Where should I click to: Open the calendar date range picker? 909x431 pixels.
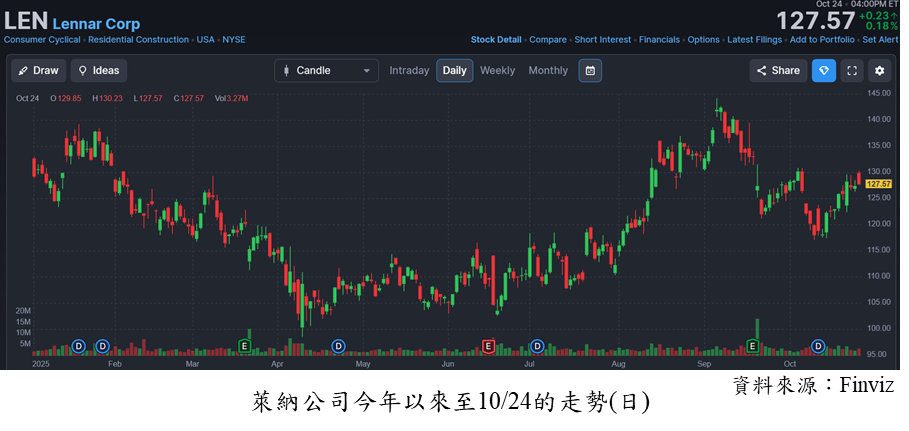[x=590, y=71]
